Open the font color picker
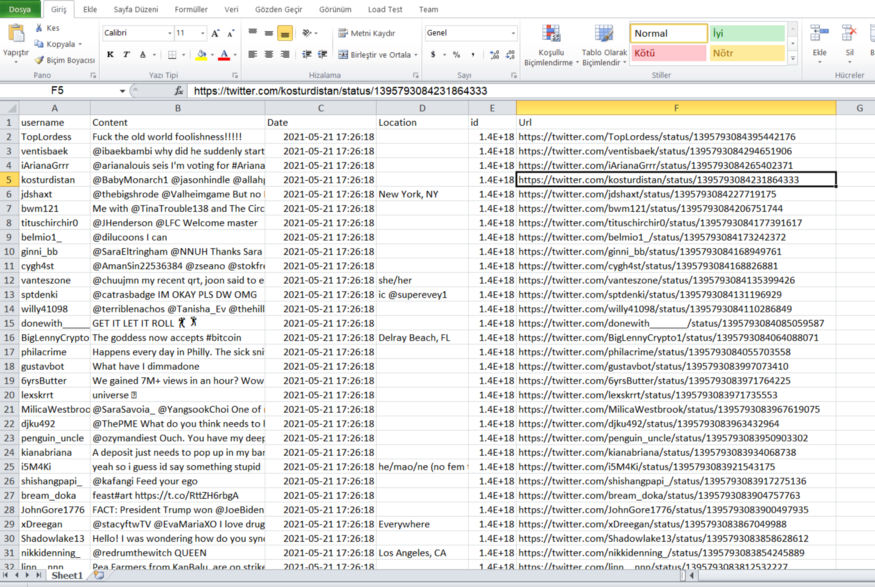 [x=224, y=54]
